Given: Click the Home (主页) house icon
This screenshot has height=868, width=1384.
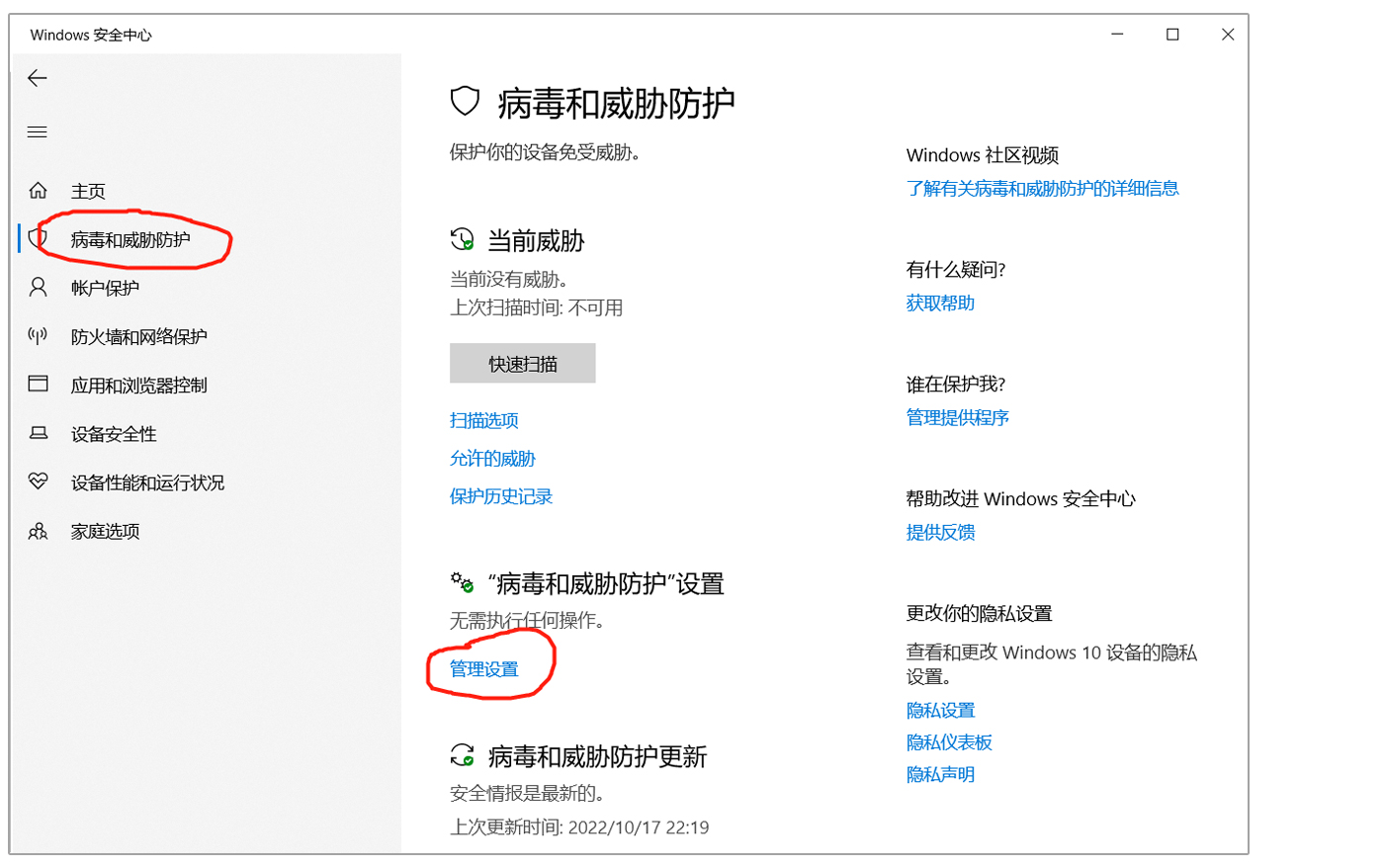Looking at the screenshot, I should pyautogui.click(x=38, y=190).
